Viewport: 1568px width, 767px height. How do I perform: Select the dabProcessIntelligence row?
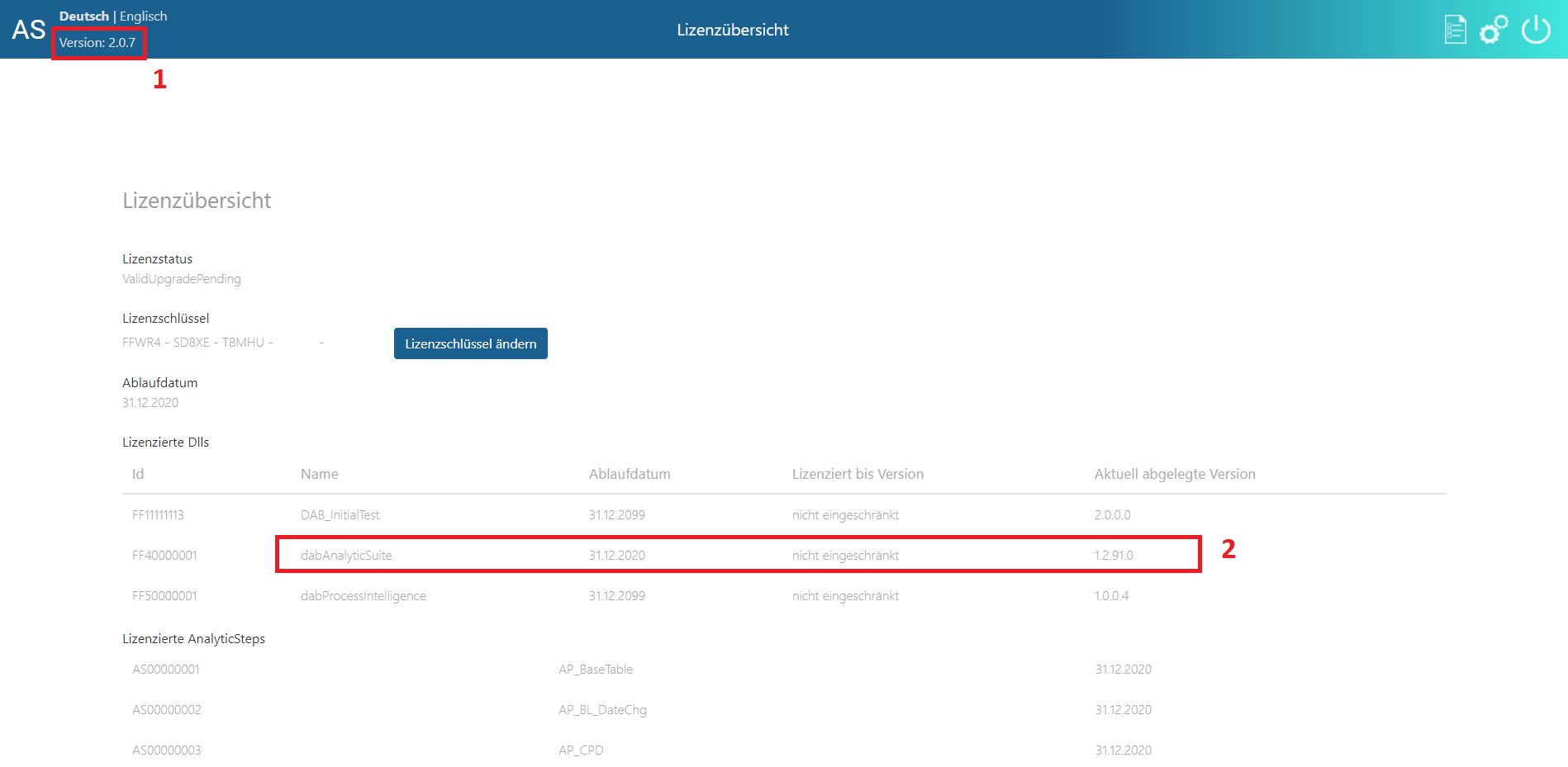(363, 595)
